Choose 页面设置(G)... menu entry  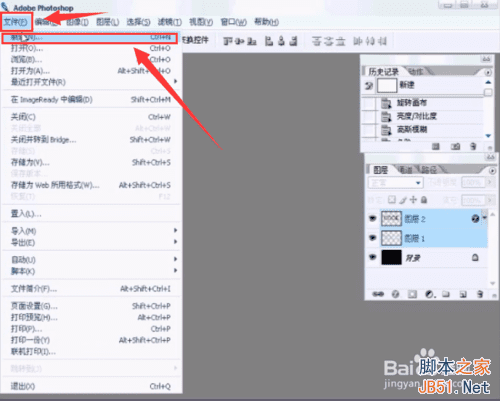pos(91,306)
